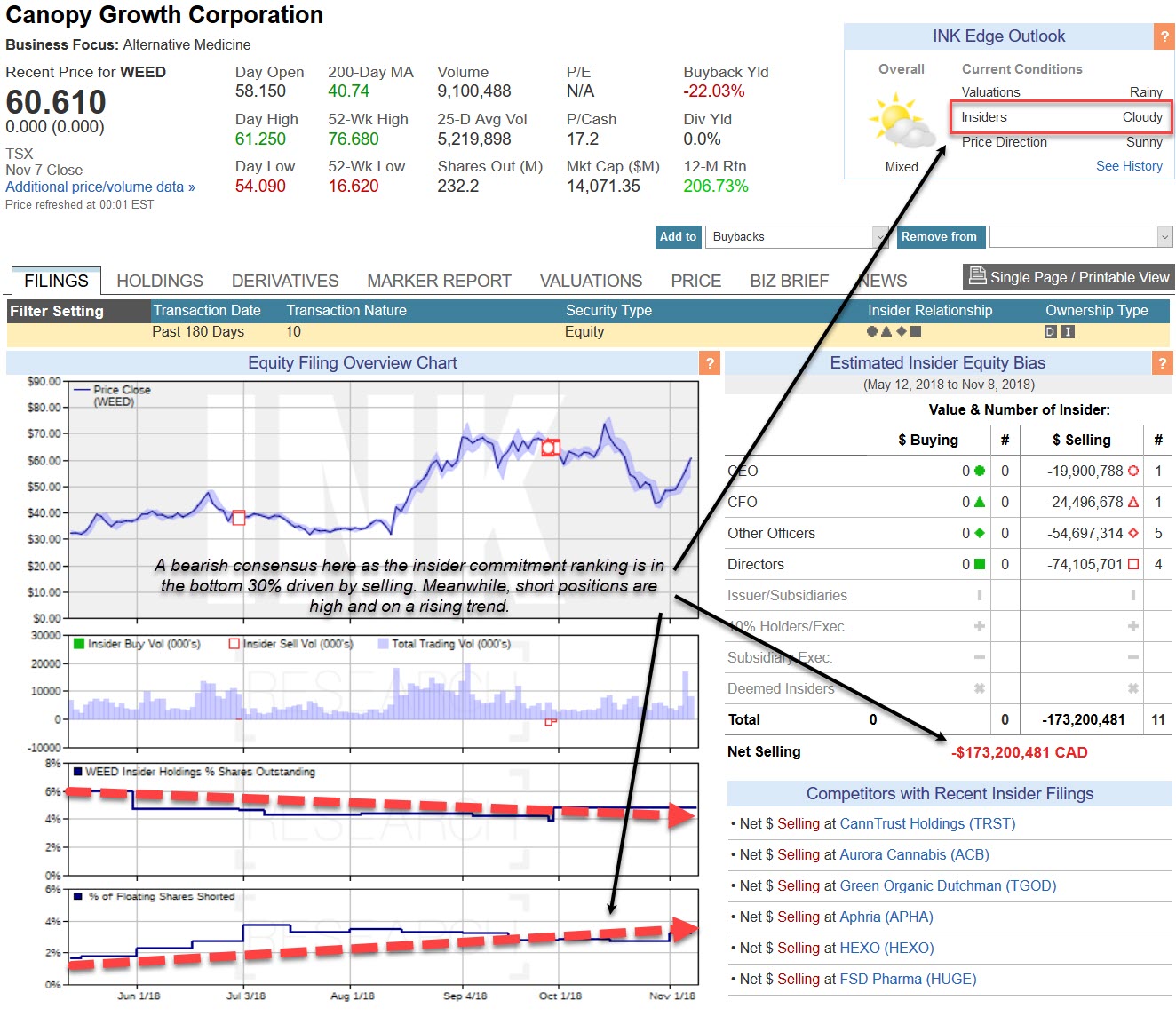Click red sell marker near Jul on price chart

click(238, 518)
